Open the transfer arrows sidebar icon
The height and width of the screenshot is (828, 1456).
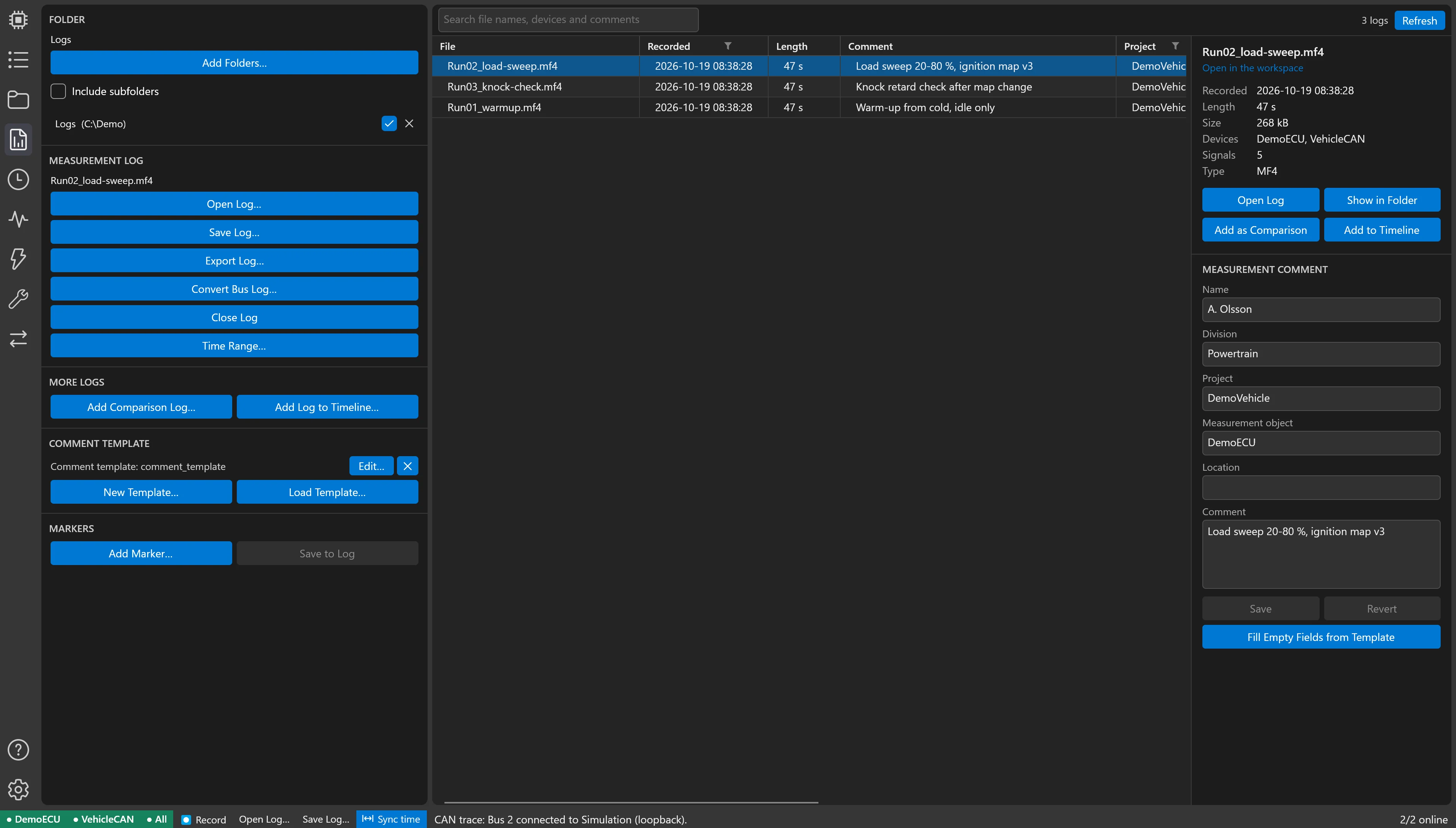pyautogui.click(x=18, y=338)
